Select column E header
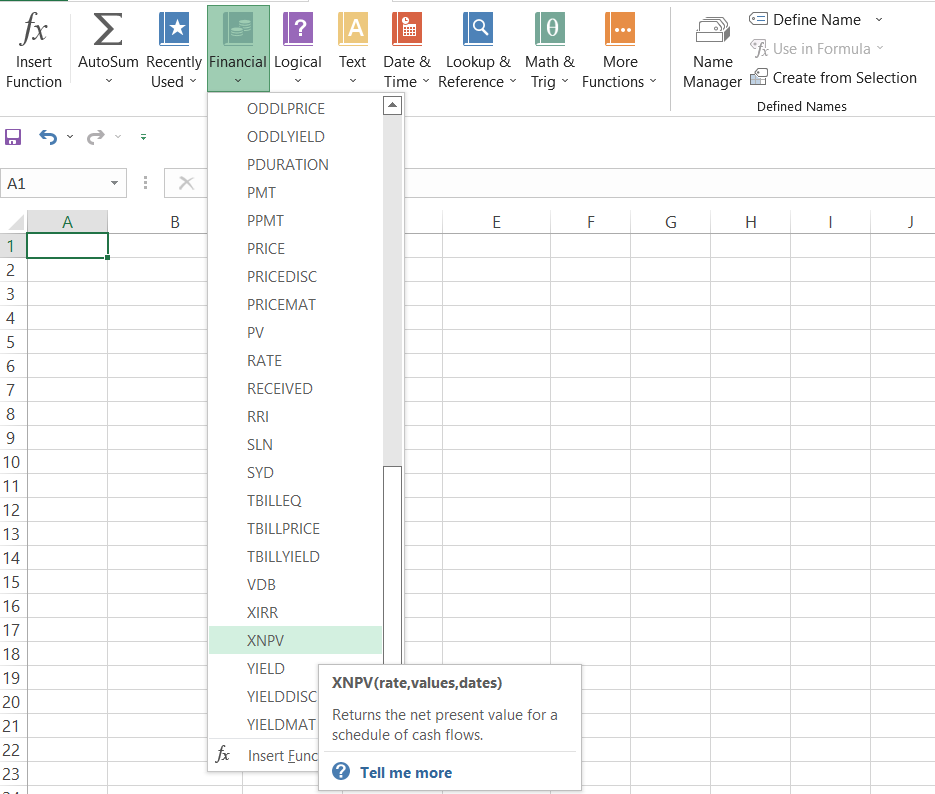 (496, 222)
